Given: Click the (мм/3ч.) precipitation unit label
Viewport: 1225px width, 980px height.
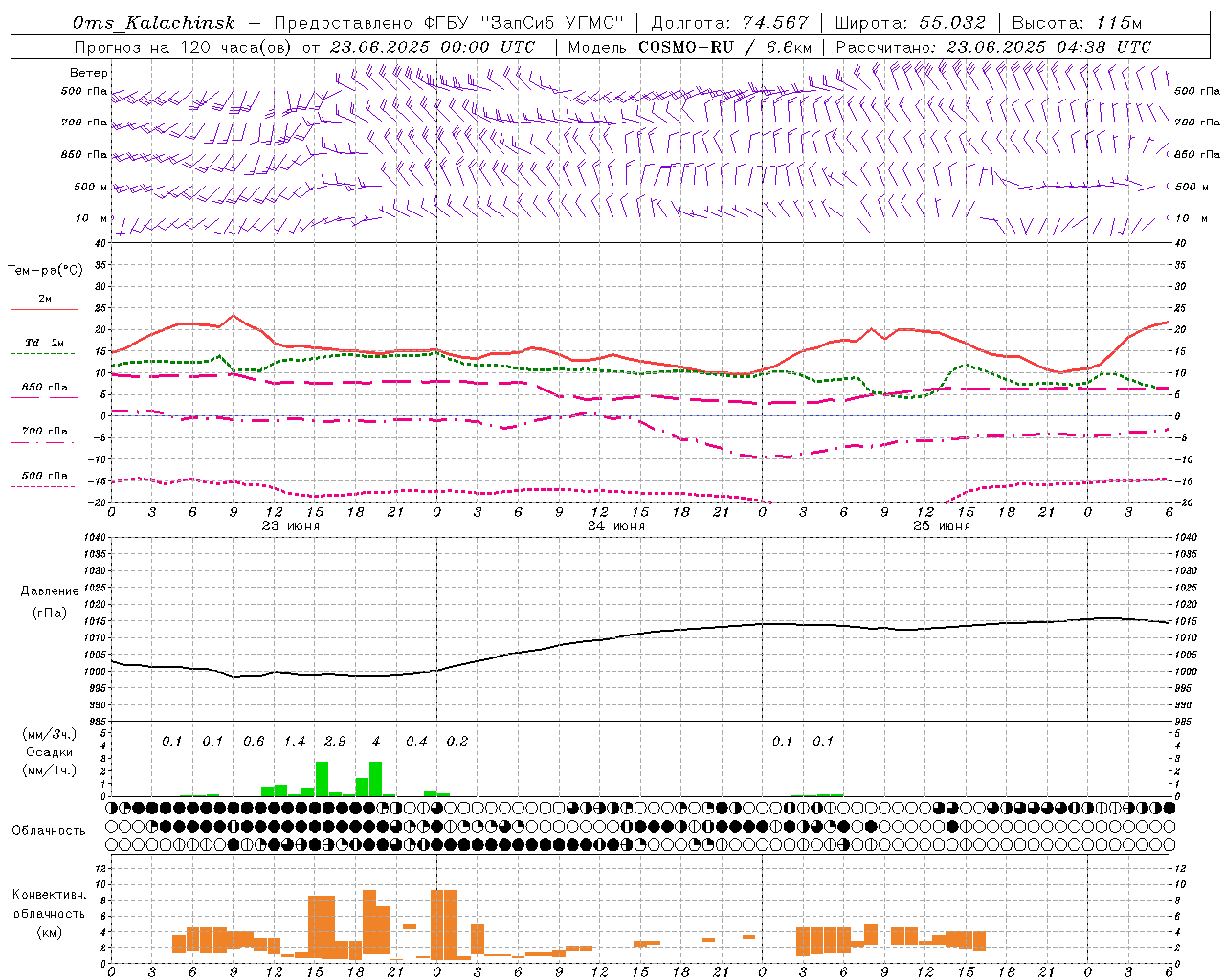Looking at the screenshot, I should tap(50, 734).
